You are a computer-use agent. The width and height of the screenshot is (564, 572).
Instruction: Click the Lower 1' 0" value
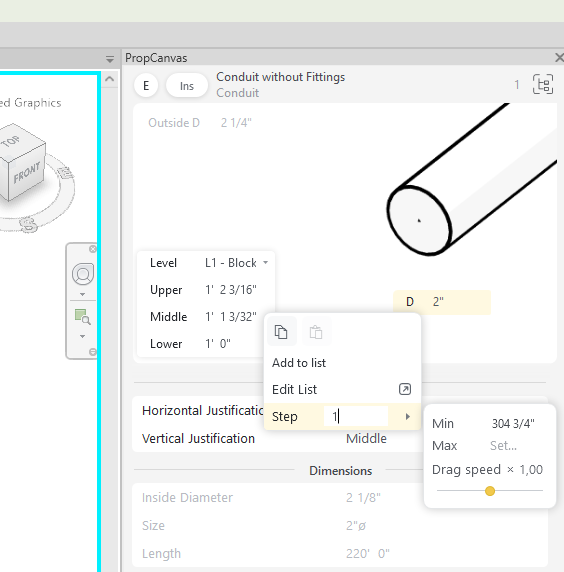click(218, 344)
